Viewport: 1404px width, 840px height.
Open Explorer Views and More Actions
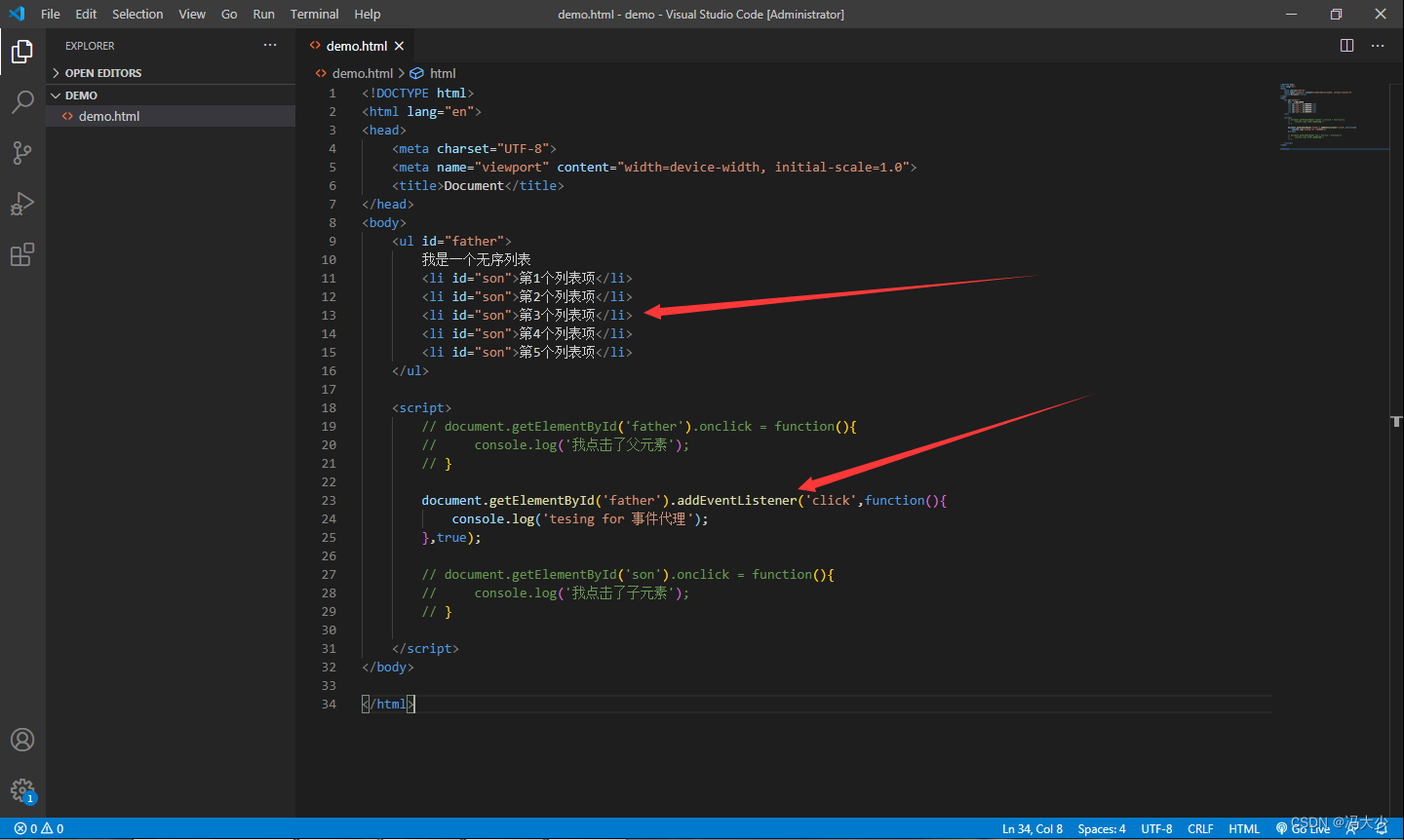[x=270, y=46]
